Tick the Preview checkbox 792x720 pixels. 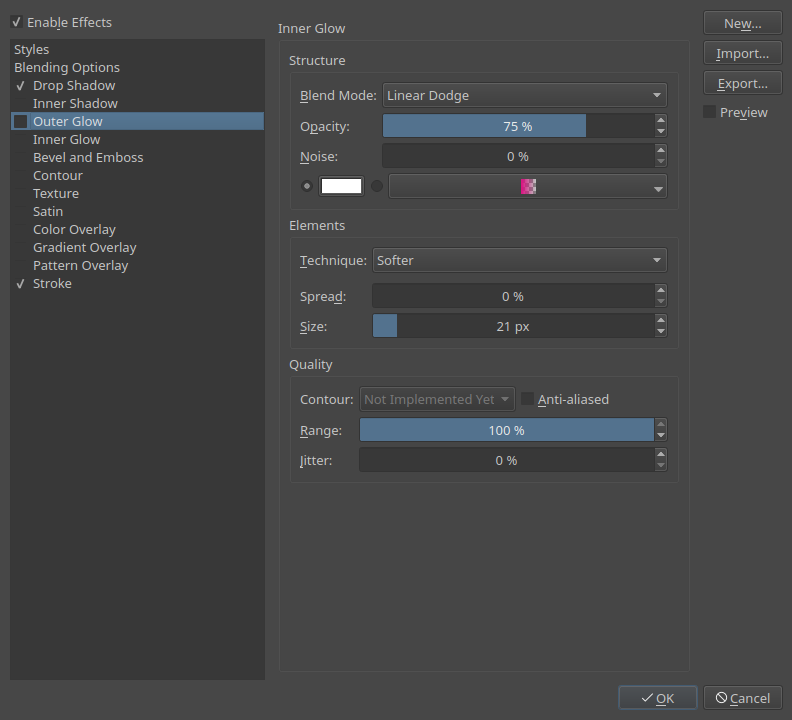tap(710, 112)
